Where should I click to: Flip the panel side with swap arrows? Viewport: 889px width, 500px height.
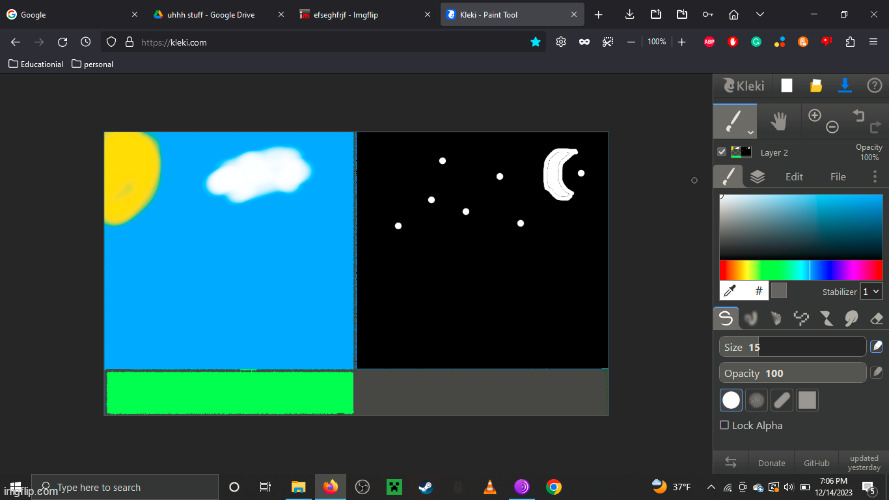(731, 463)
